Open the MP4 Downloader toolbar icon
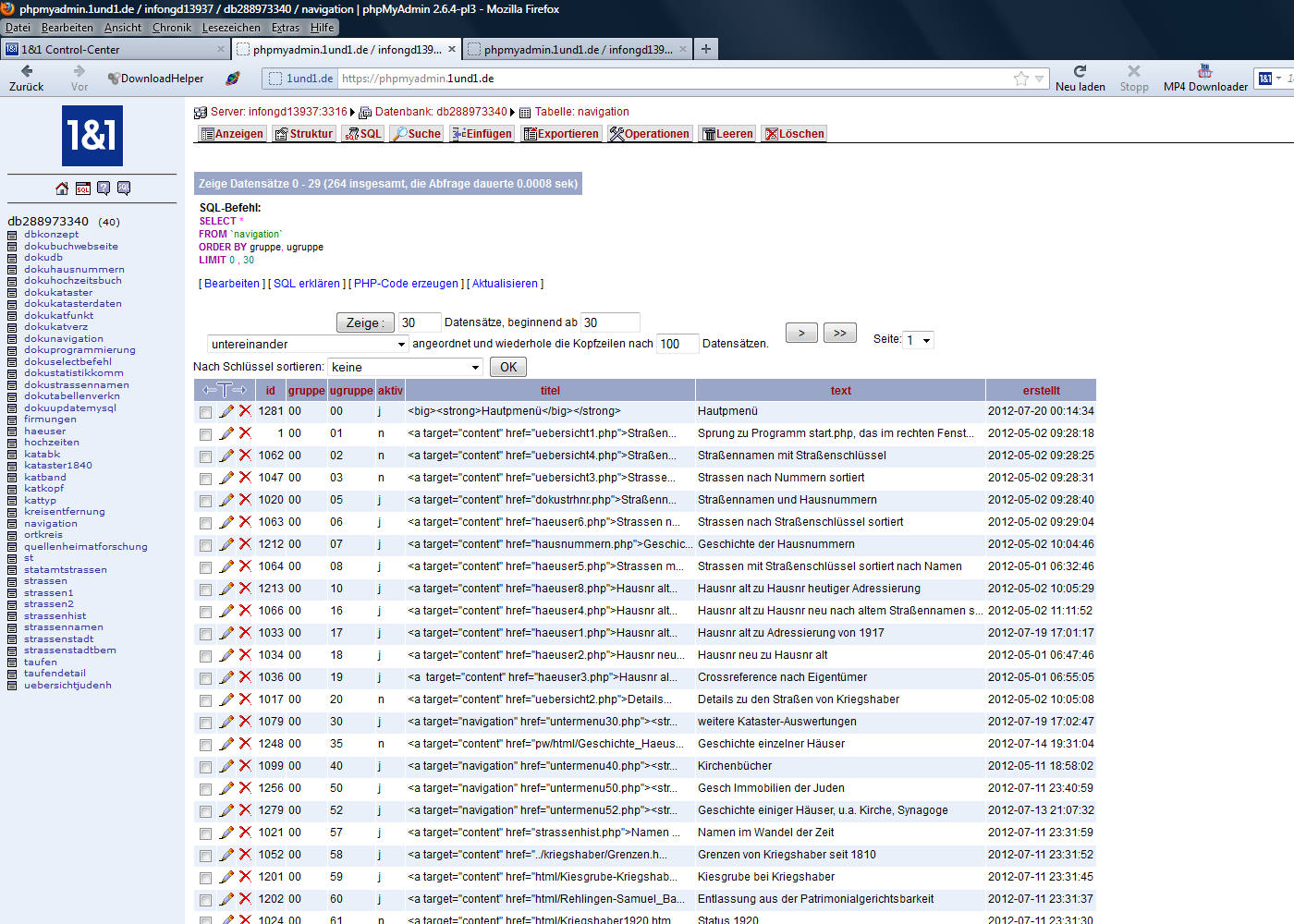This screenshot has width=1294, height=924. tap(1204, 78)
